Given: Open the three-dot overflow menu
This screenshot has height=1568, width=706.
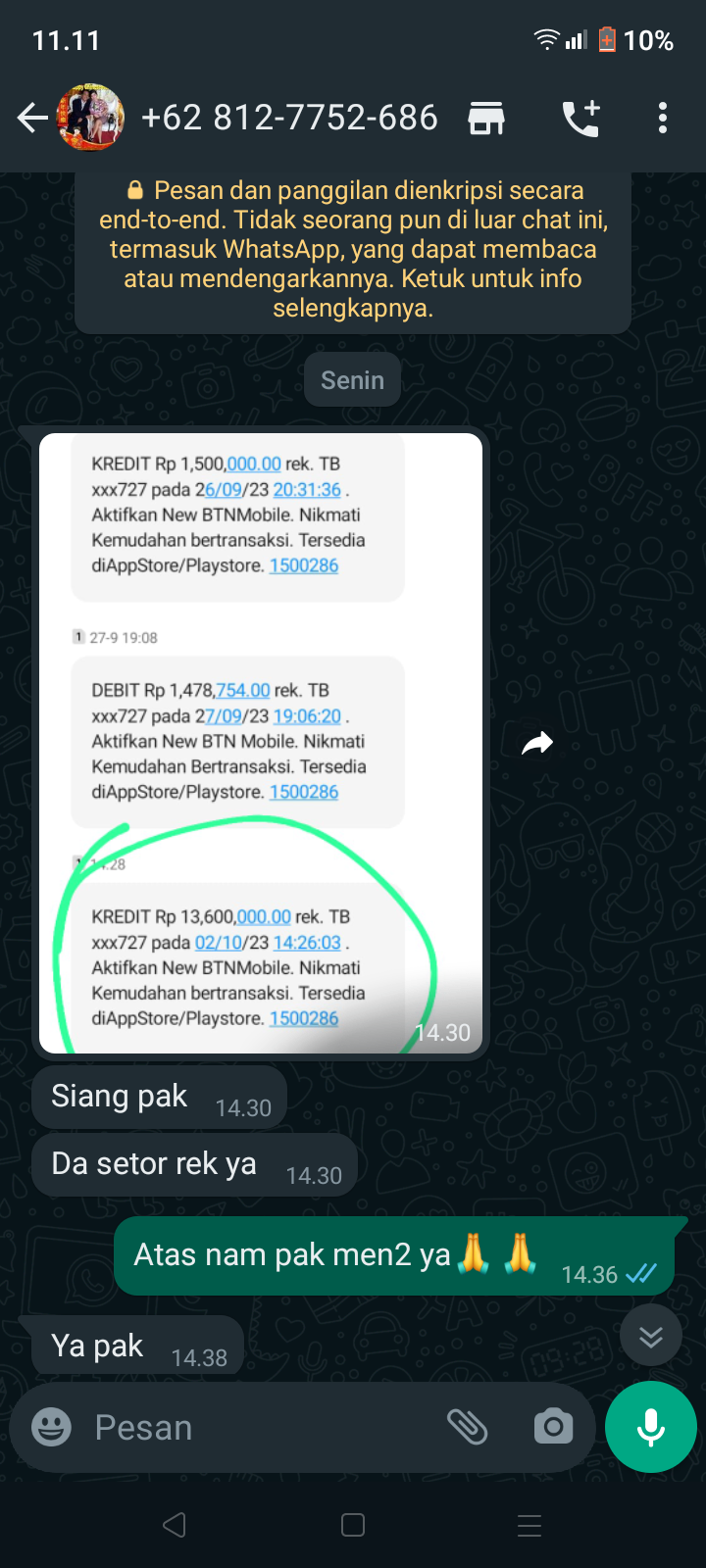Looking at the screenshot, I should (x=663, y=119).
